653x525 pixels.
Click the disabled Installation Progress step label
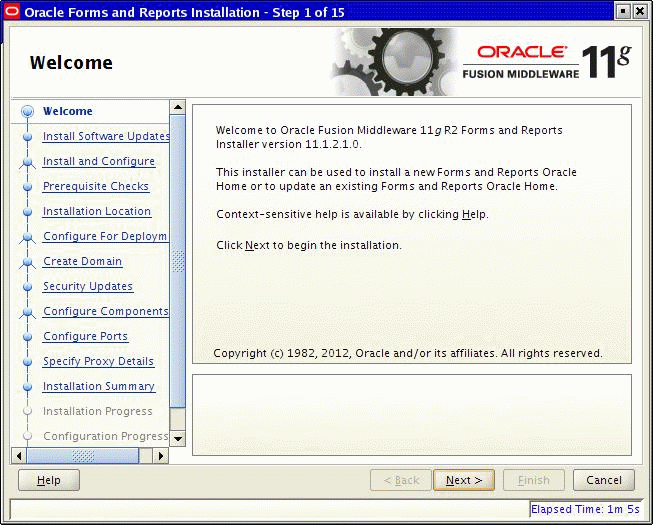point(97,411)
